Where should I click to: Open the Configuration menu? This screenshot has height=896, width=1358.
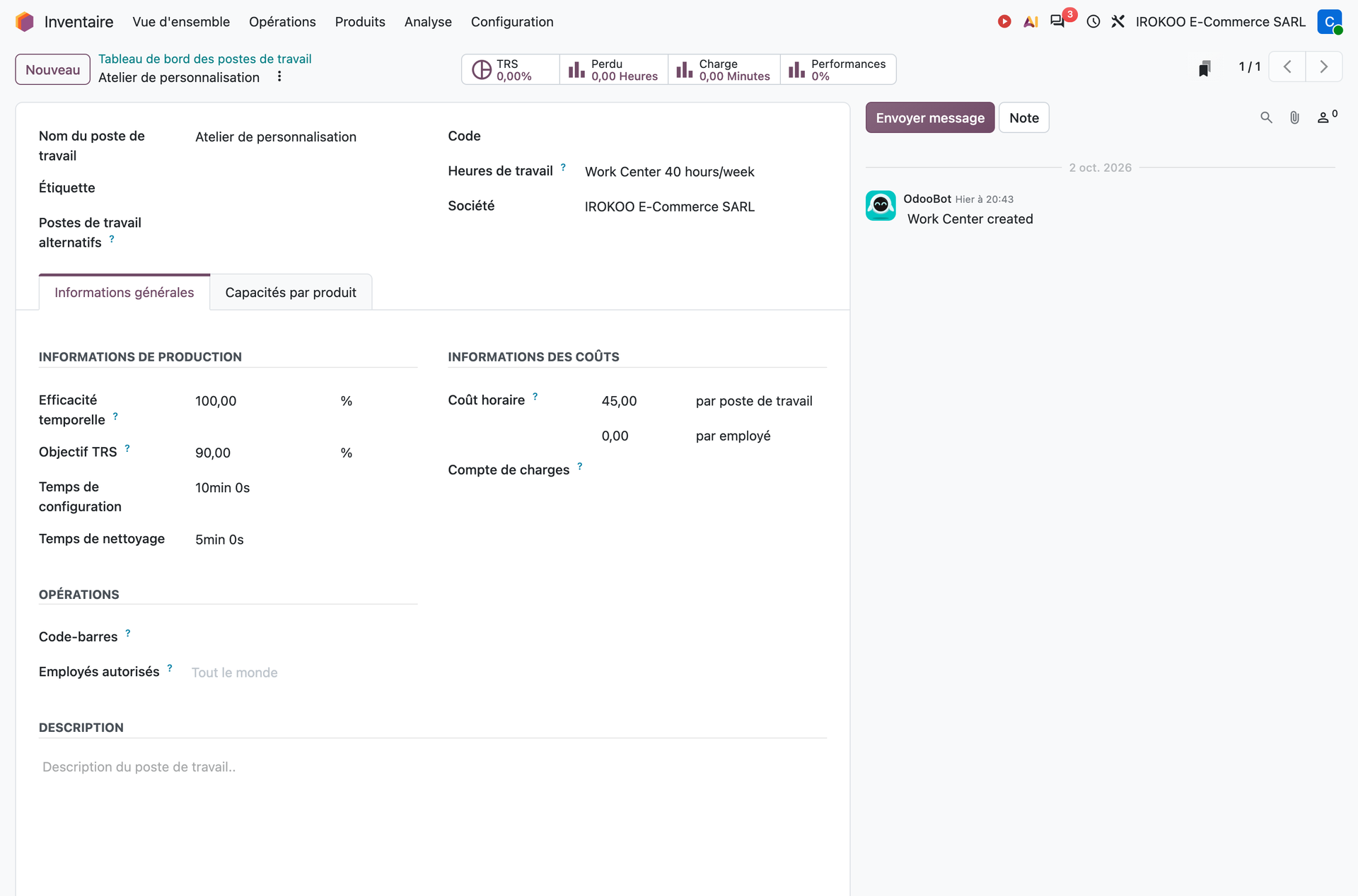pyautogui.click(x=512, y=22)
